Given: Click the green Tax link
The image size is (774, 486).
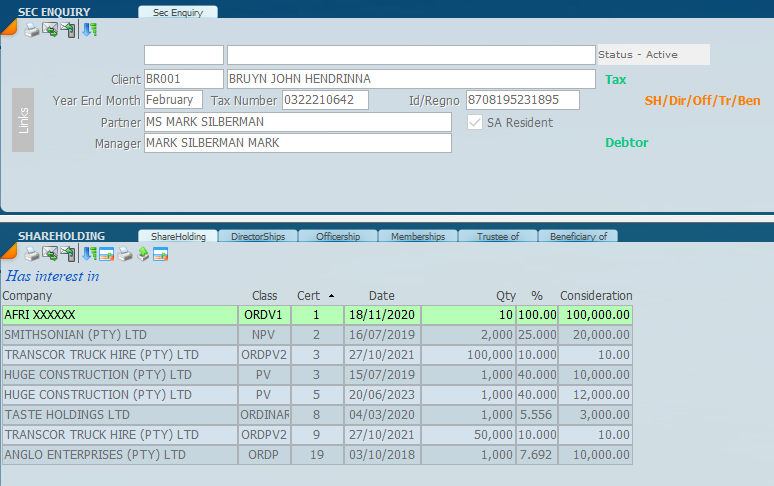Looking at the screenshot, I should 615,79.
